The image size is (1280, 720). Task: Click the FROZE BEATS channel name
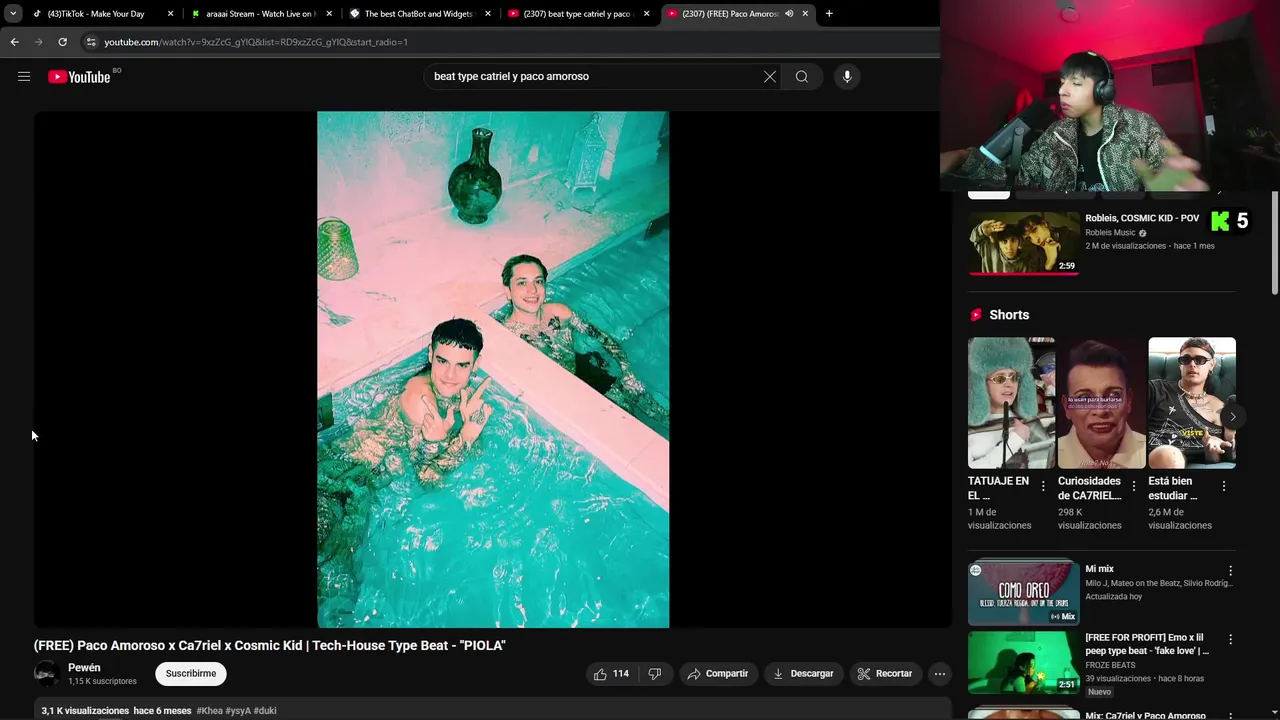pyautogui.click(x=1110, y=665)
